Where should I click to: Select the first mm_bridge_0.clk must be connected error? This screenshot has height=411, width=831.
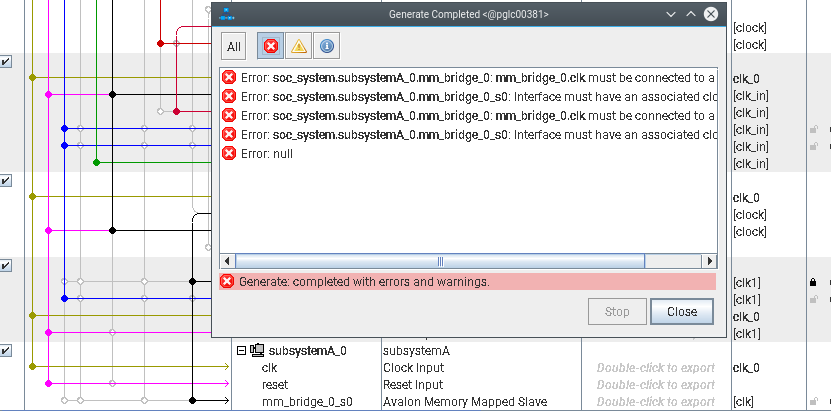click(x=468, y=78)
